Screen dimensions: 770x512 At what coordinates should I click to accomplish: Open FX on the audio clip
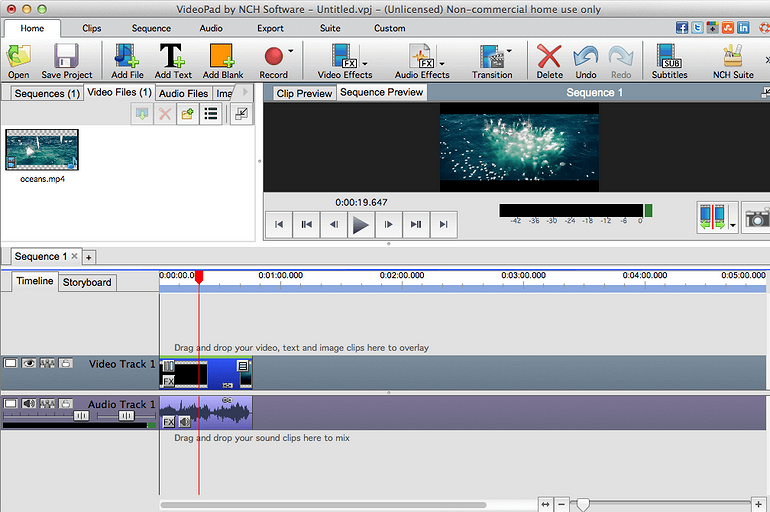(169, 422)
